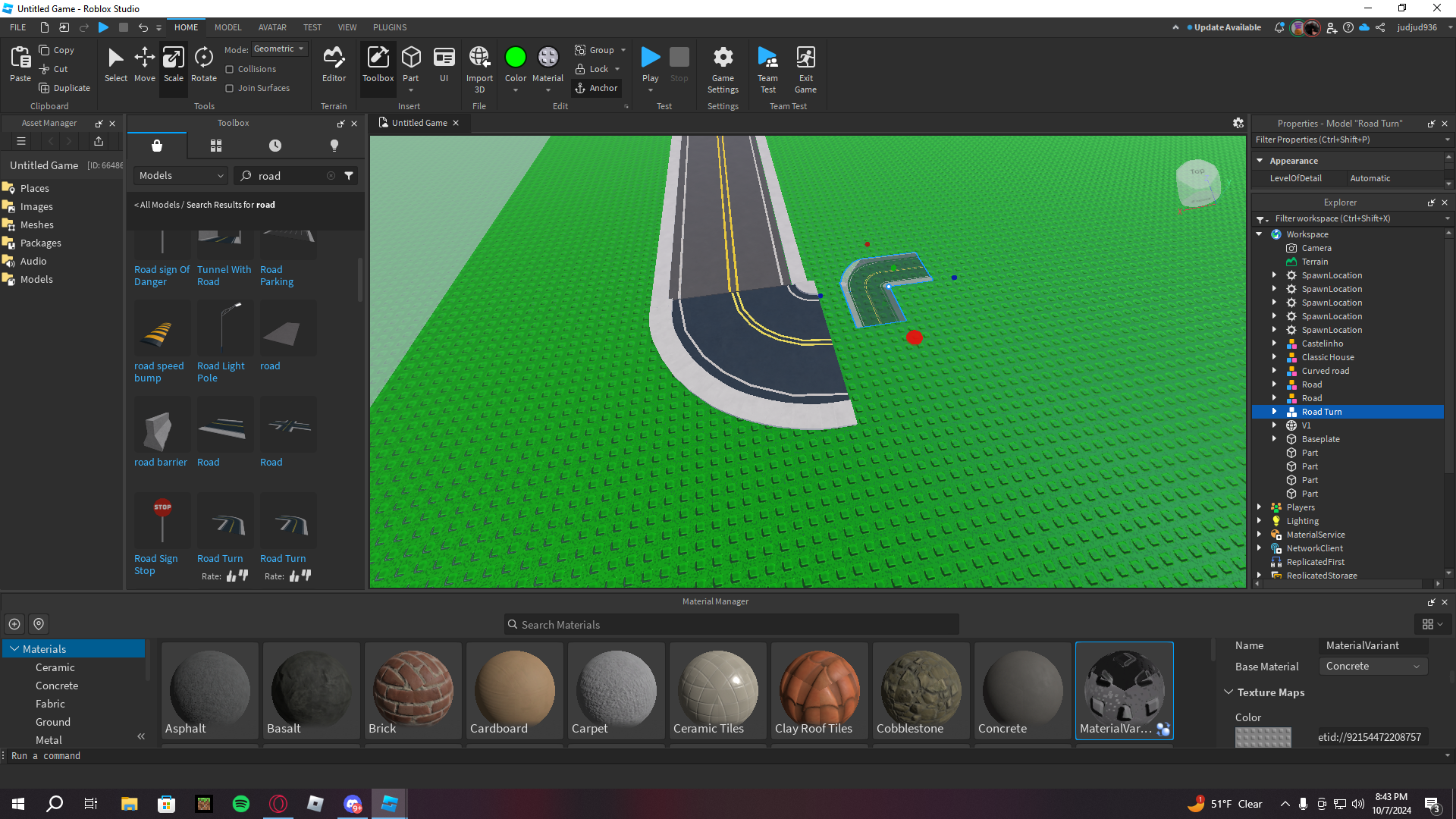Click the Anchor tool

tap(597, 88)
